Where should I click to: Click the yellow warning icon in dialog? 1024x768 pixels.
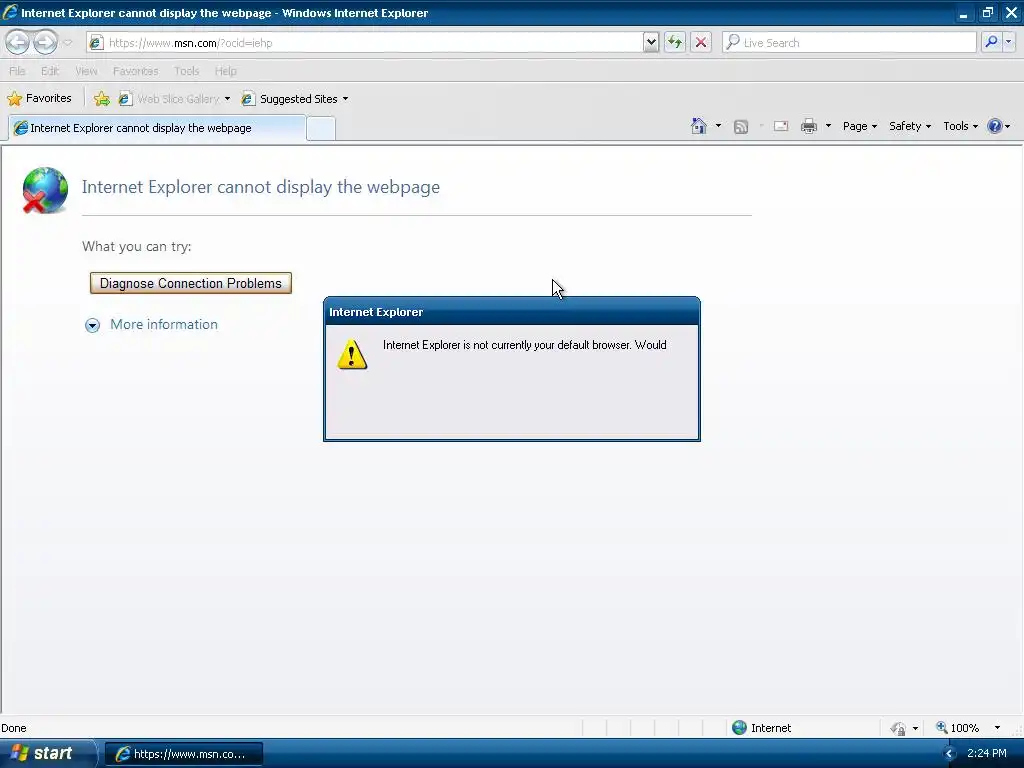[x=352, y=355]
